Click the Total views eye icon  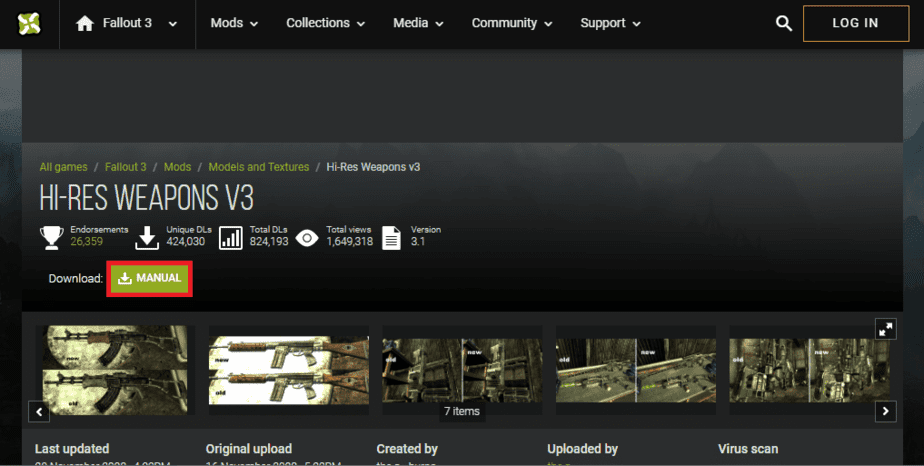[x=306, y=238]
